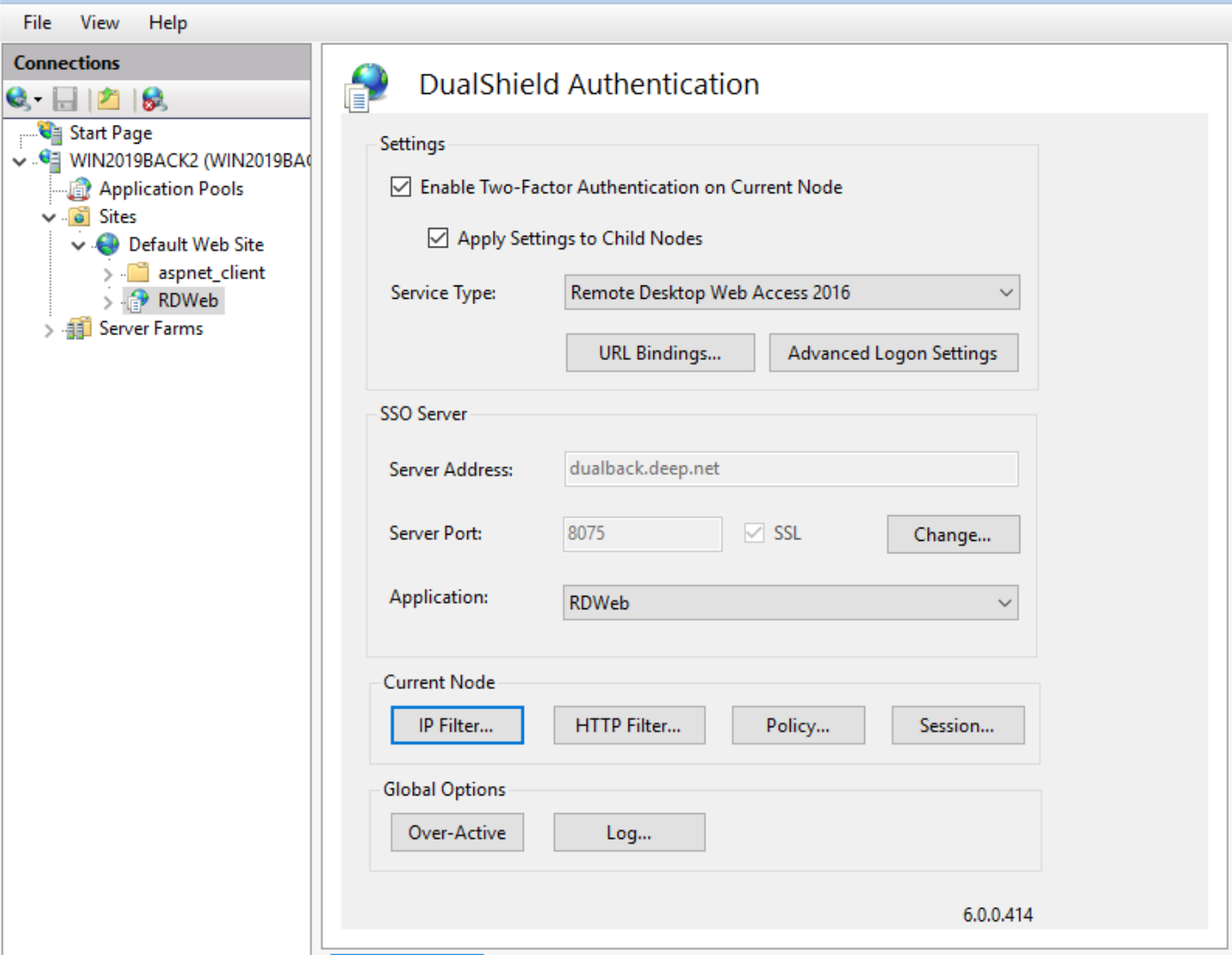Select the Application Pools node icon

tap(80, 189)
